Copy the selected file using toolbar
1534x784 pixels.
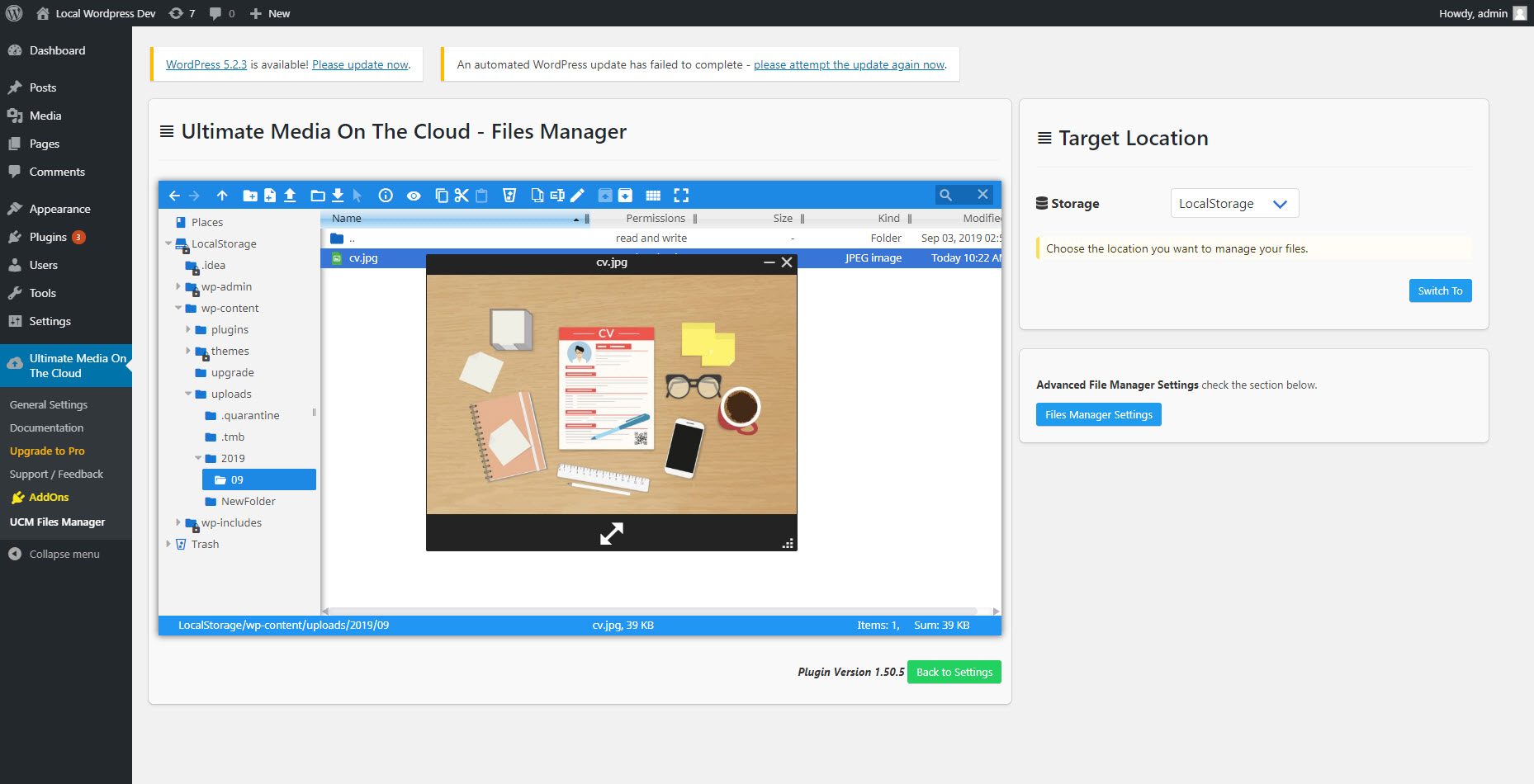[x=442, y=196]
